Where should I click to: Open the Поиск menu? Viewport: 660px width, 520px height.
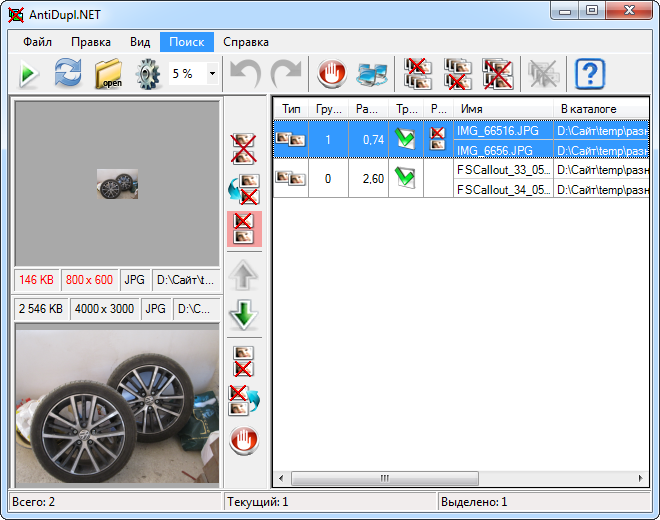(187, 42)
